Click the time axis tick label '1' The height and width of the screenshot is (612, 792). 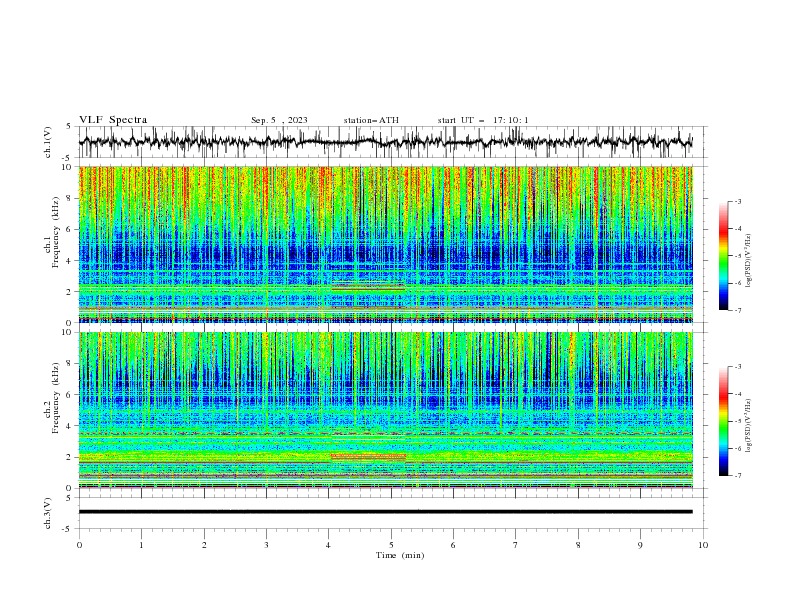click(x=141, y=545)
